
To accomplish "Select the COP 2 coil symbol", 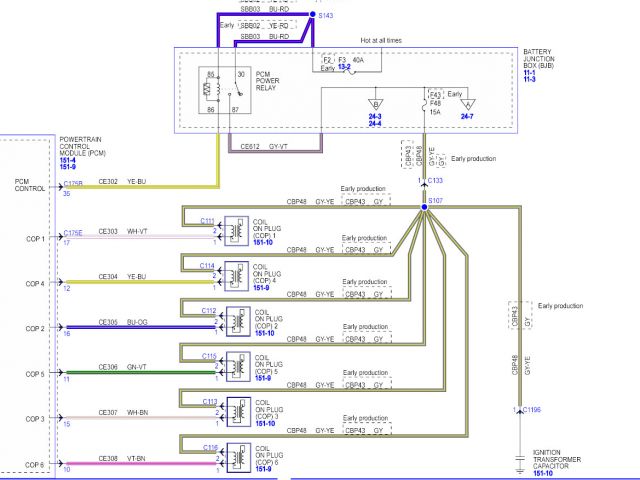I will coord(238,319).
